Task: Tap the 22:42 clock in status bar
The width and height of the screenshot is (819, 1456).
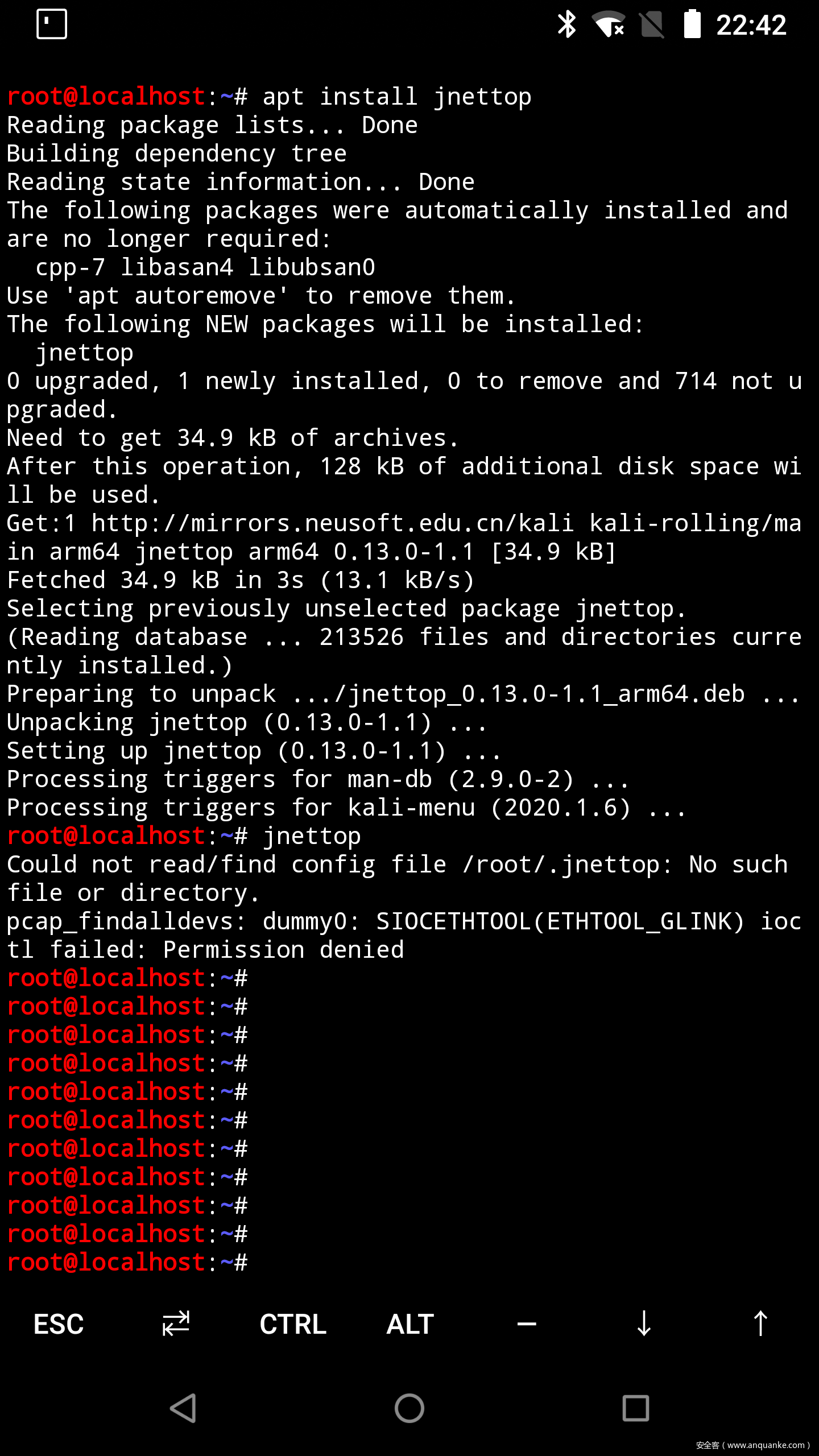Action: point(751,25)
